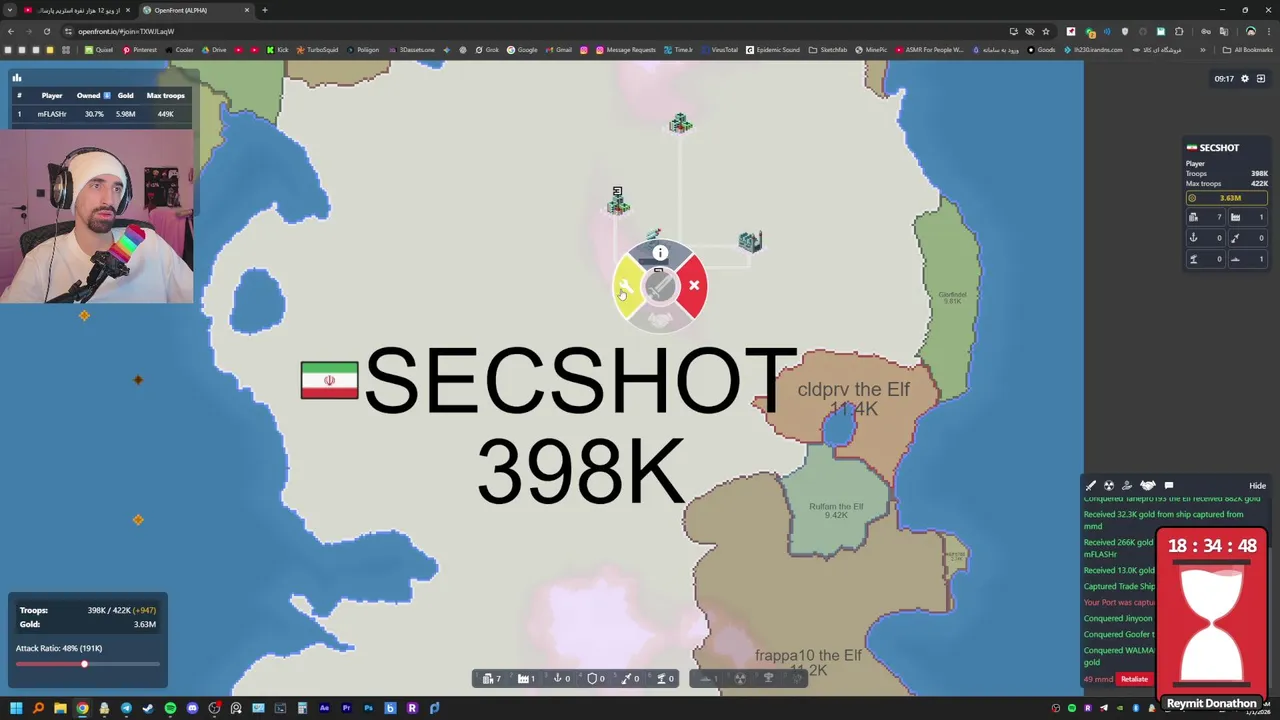
Task: Toggle the nuke events filter icon
Action: click(x=1109, y=486)
